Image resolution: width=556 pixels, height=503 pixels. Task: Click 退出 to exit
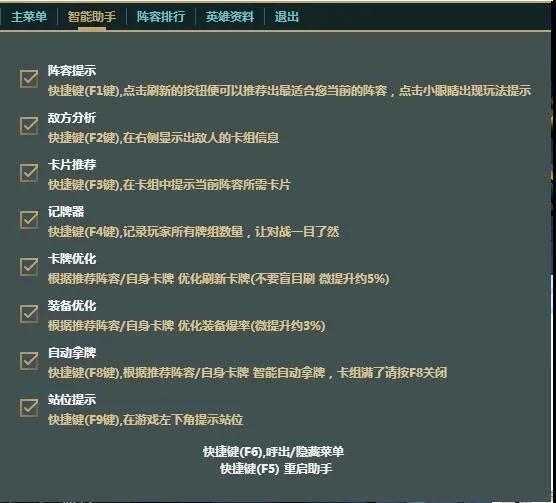point(287,17)
